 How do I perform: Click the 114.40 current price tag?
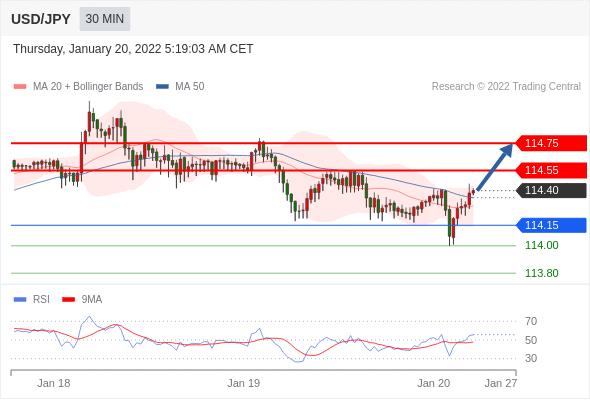[x=550, y=190]
